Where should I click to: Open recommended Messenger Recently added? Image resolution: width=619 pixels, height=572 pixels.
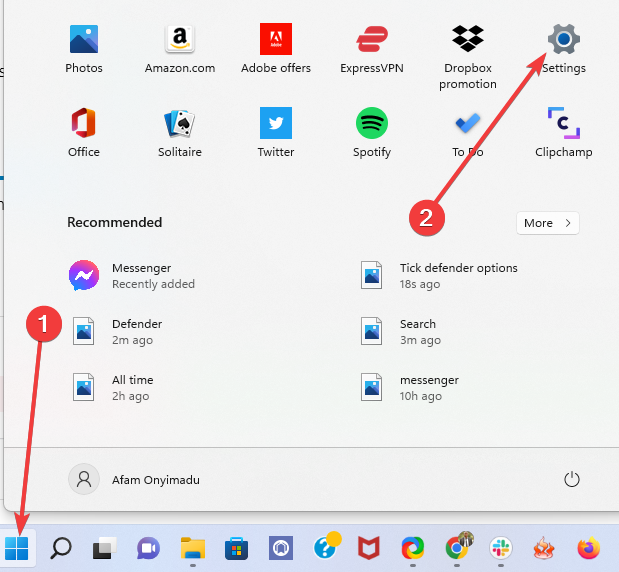pos(132,276)
